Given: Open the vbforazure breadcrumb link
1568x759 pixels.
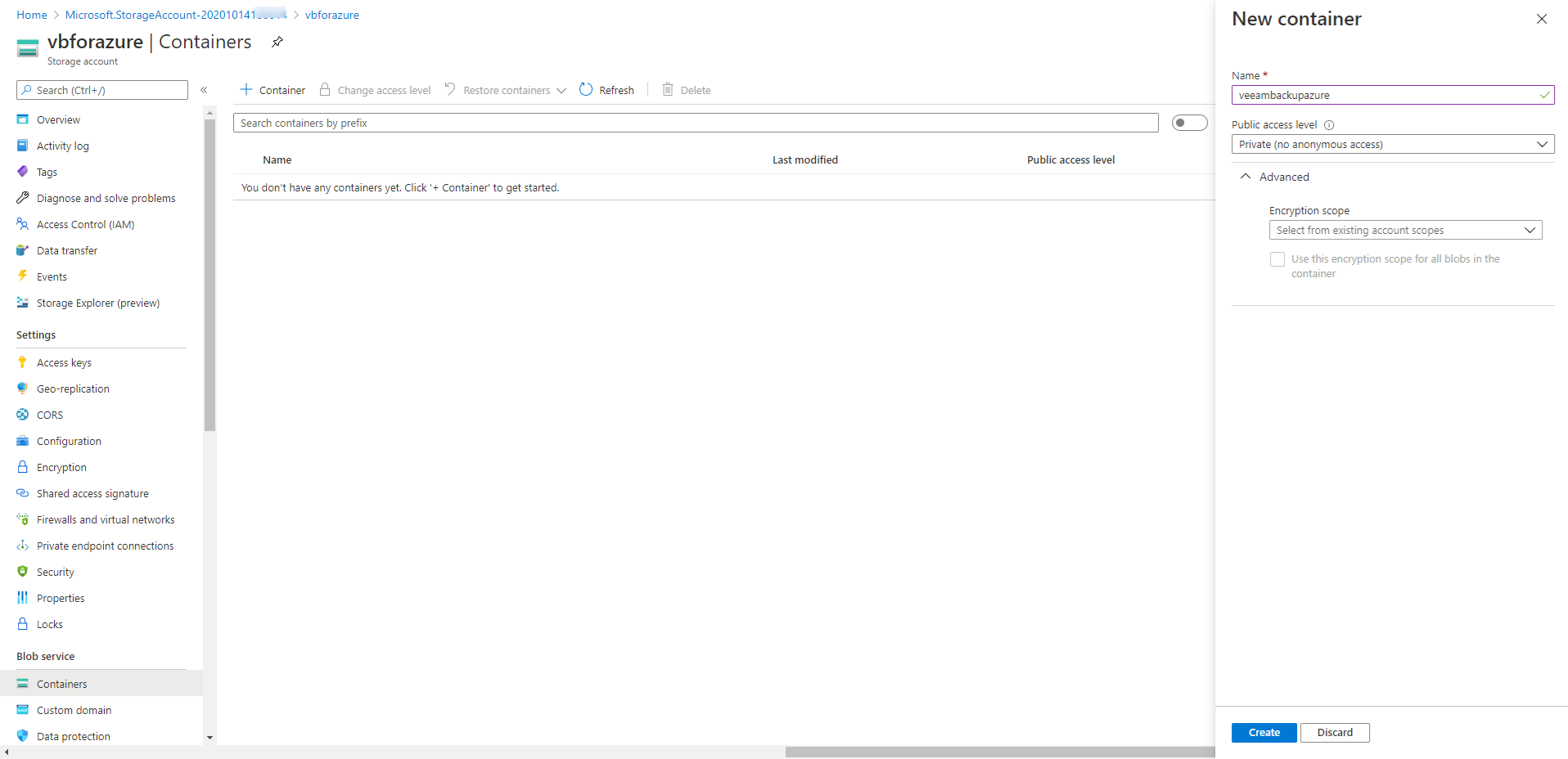Looking at the screenshot, I should [332, 15].
